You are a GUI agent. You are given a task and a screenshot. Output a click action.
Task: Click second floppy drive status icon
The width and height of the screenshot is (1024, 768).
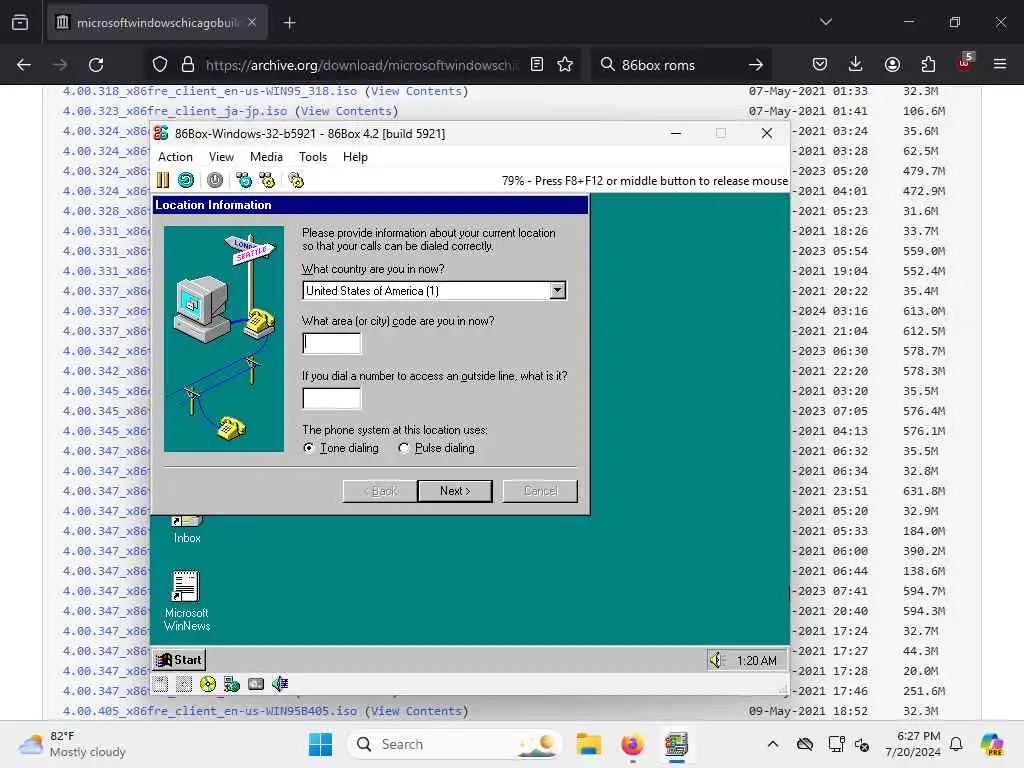[184, 684]
